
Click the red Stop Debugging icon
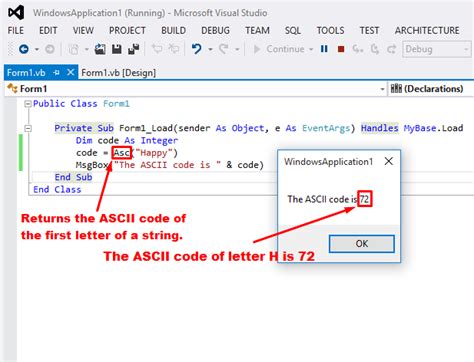click(x=341, y=49)
